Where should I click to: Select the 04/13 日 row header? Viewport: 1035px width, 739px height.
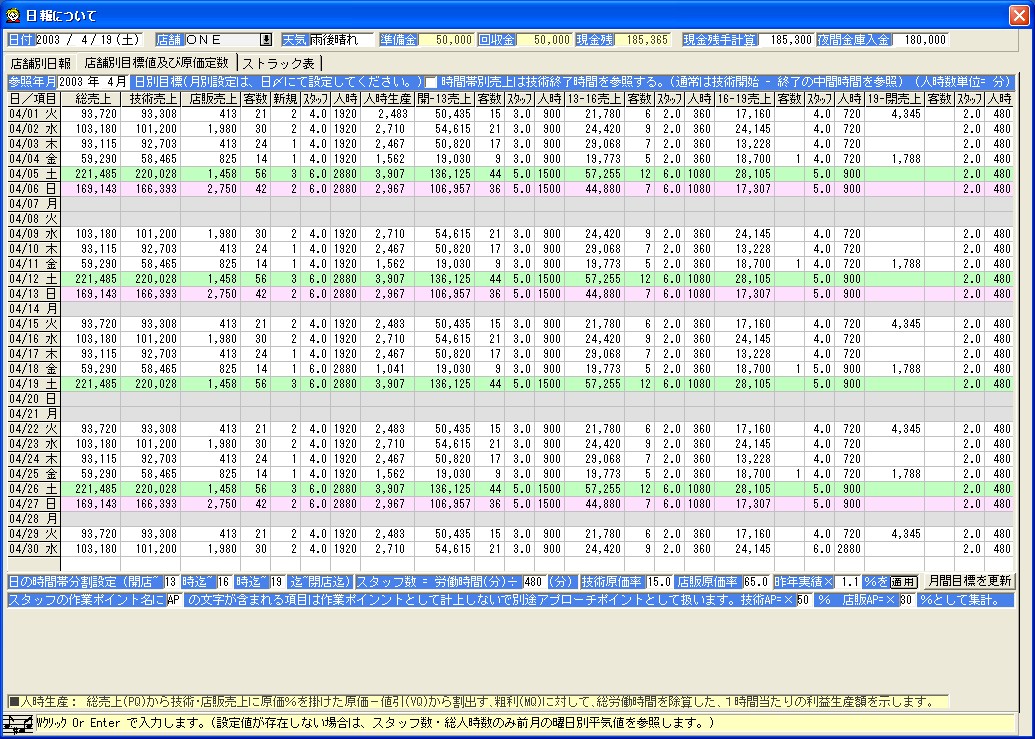(34, 294)
